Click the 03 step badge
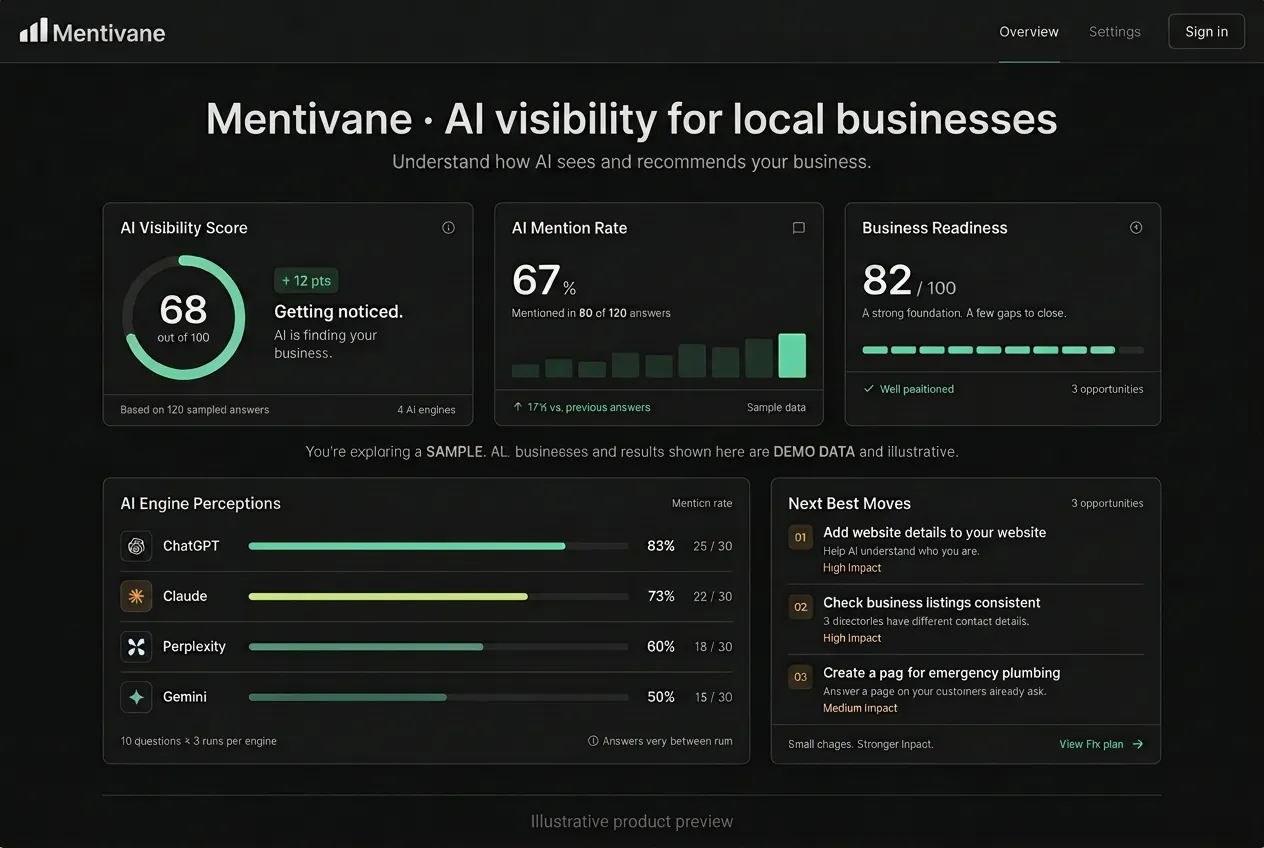This screenshot has height=848, width=1264. point(800,677)
